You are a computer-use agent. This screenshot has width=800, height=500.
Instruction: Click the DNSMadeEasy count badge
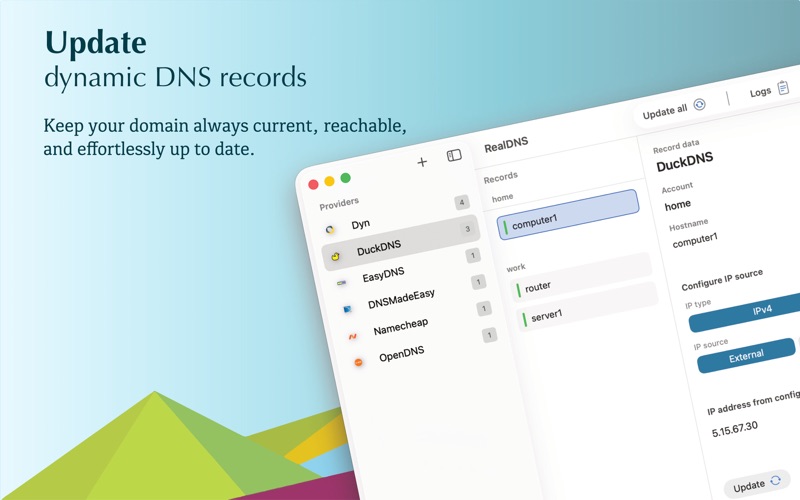pos(478,282)
